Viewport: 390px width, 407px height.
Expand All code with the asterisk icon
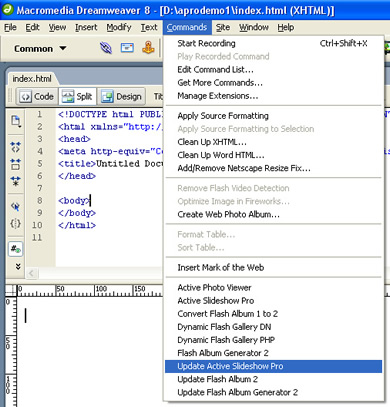tap(15, 181)
